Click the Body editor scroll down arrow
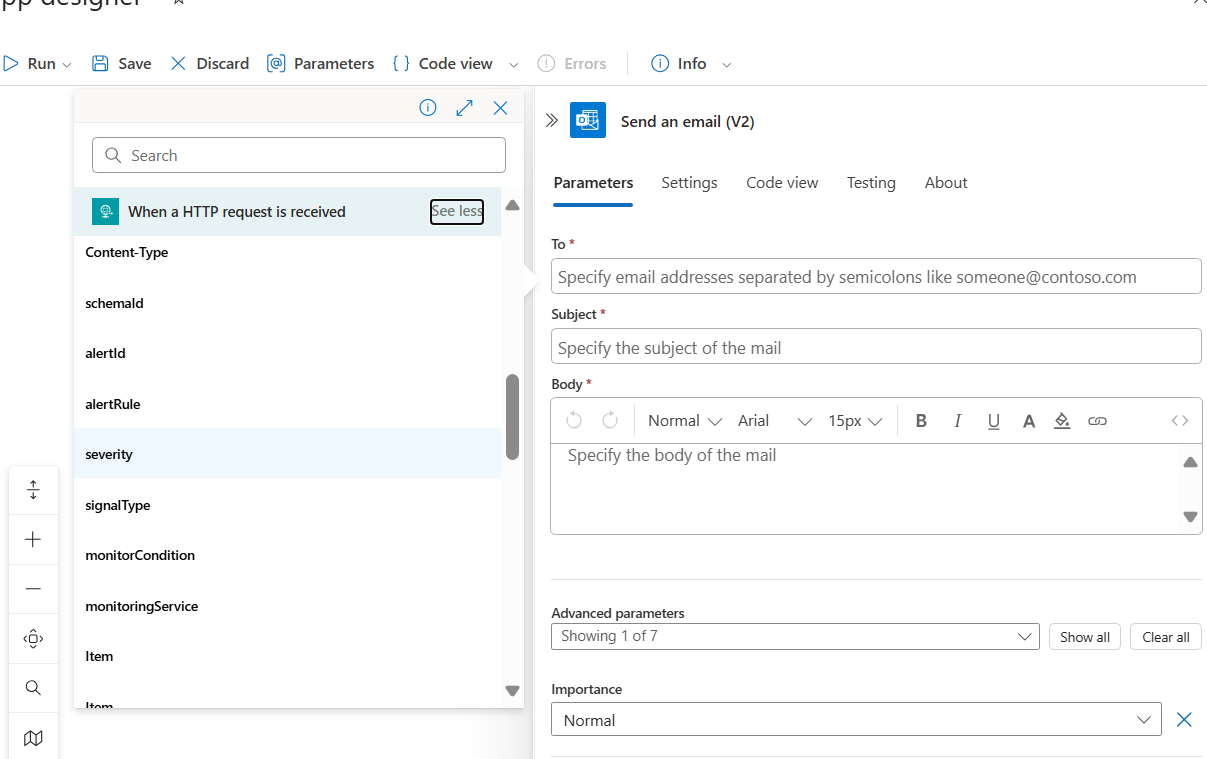This screenshot has width=1207, height=759. [1190, 517]
